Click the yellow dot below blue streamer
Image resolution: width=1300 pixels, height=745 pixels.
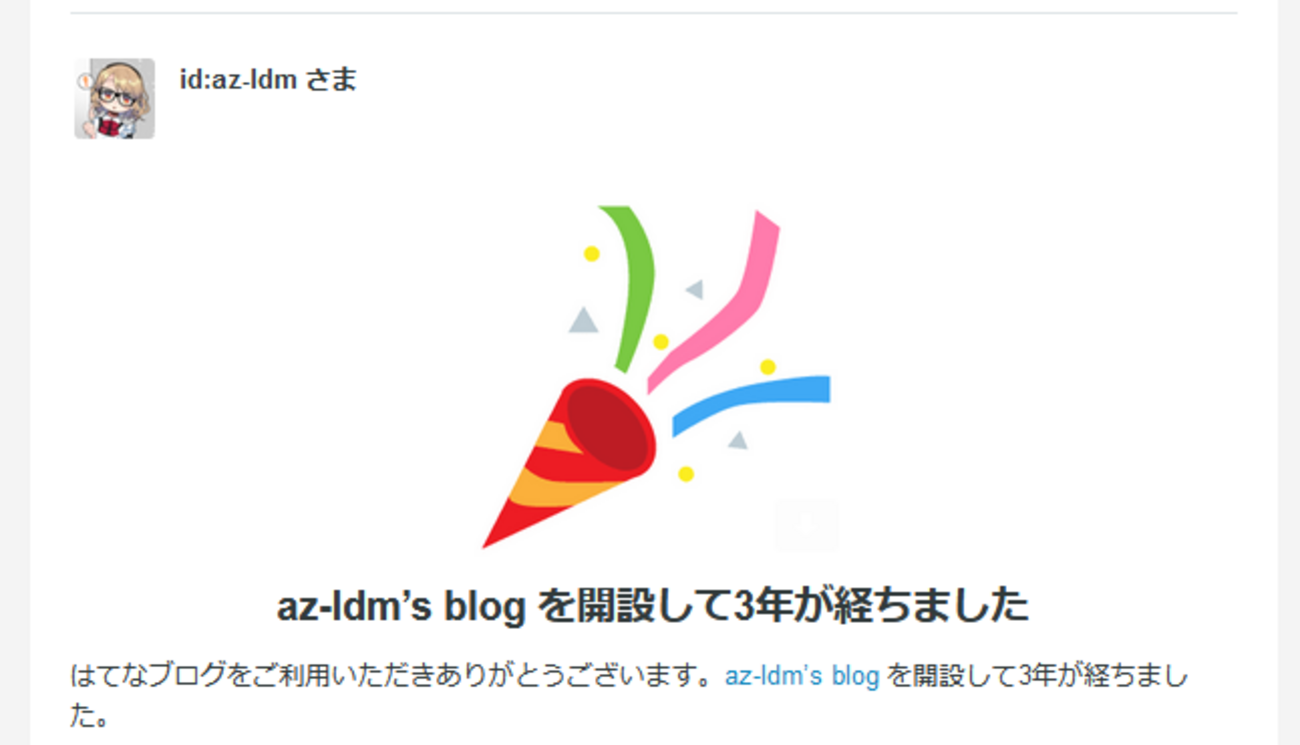coord(685,474)
